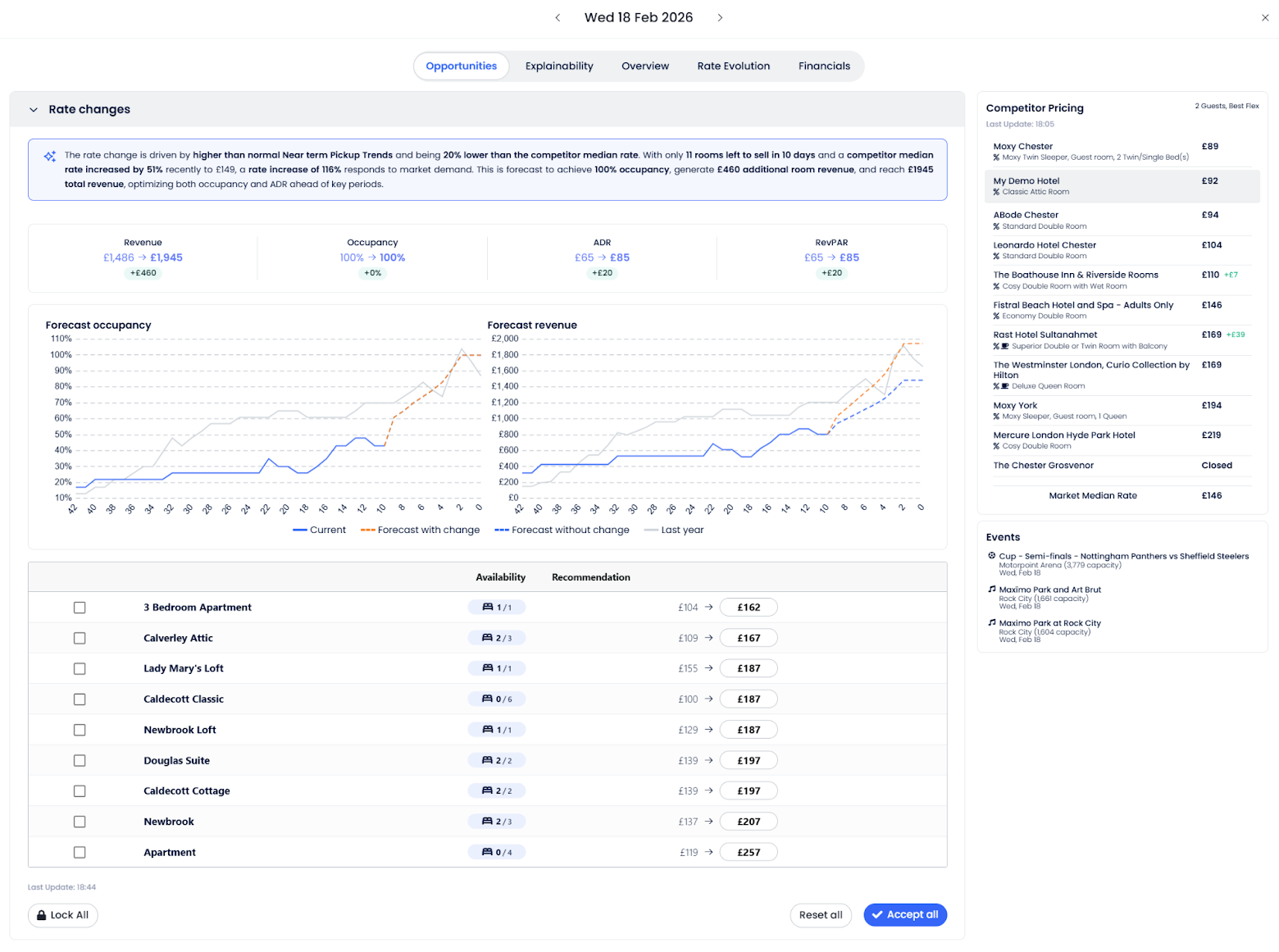This screenshot has width=1279, height=952.
Task: Switch to the Rate Evolution tab
Action: pyautogui.click(x=733, y=66)
